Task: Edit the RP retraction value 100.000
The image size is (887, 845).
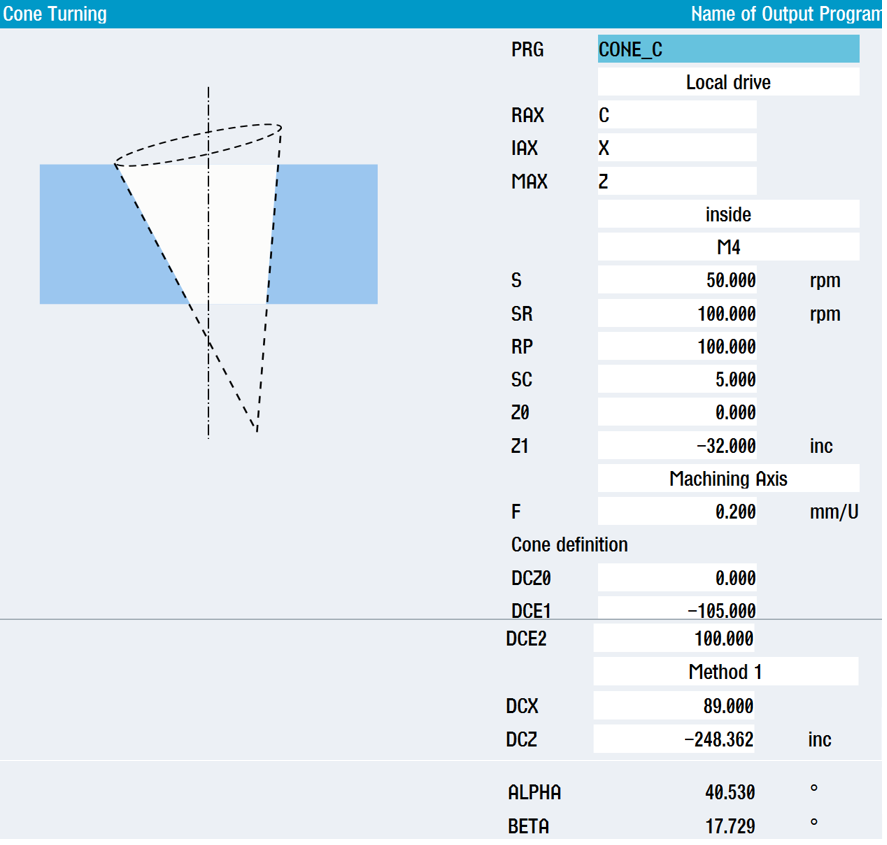Action: (677, 346)
